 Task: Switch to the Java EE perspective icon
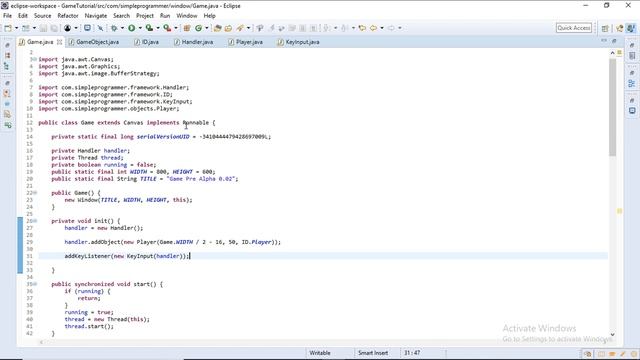click(x=620, y=28)
